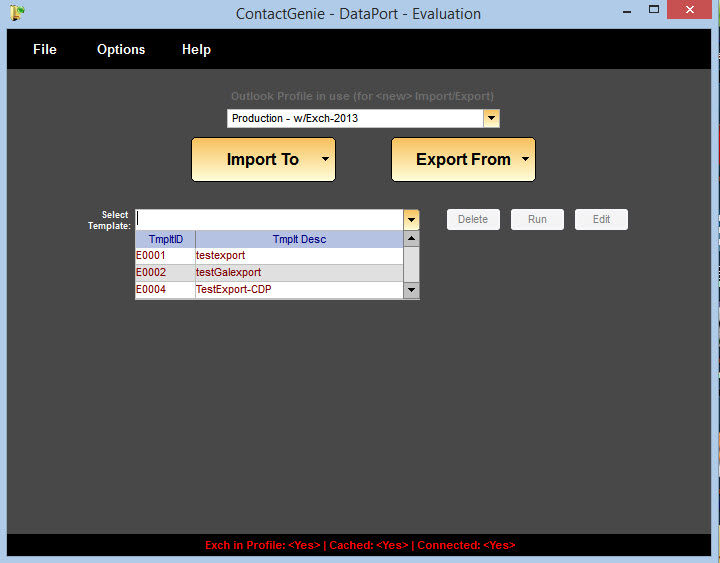Expand the Outlook Profile dropdown arrow
This screenshot has width=720, height=563.
pyautogui.click(x=491, y=118)
